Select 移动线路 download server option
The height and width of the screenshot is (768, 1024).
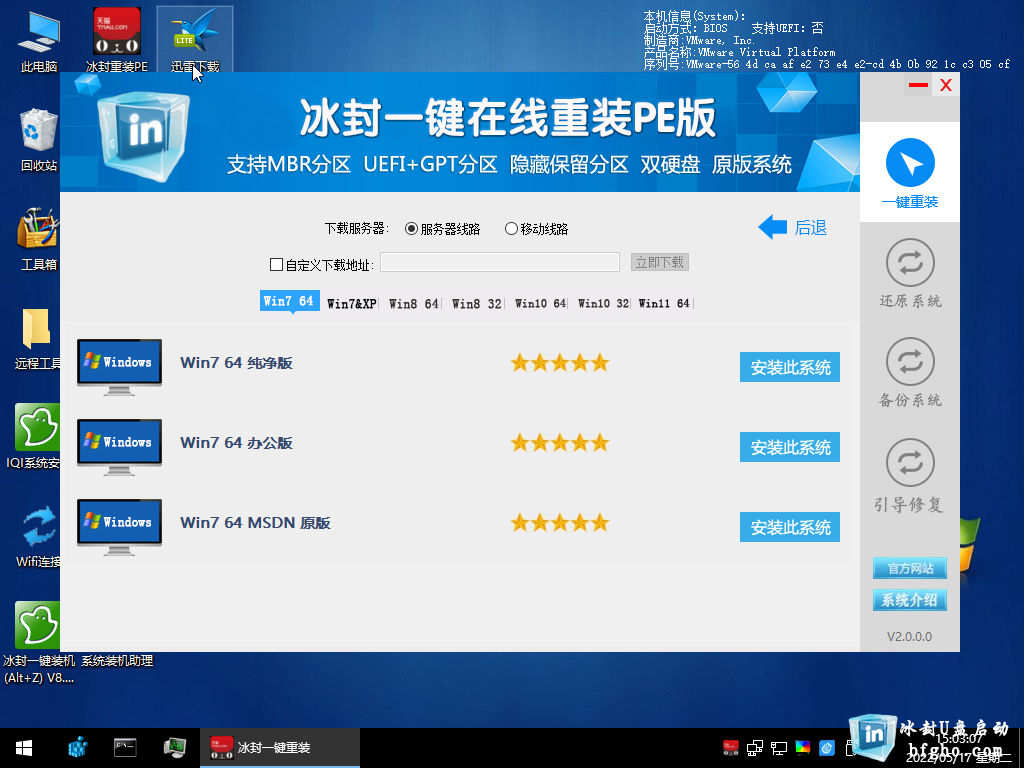click(x=536, y=229)
